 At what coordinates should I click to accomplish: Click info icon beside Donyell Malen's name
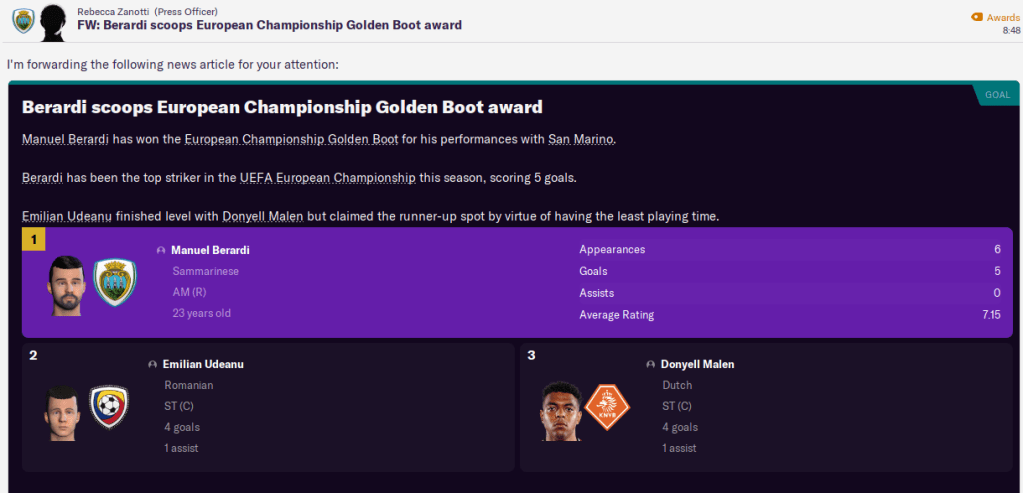click(x=651, y=365)
